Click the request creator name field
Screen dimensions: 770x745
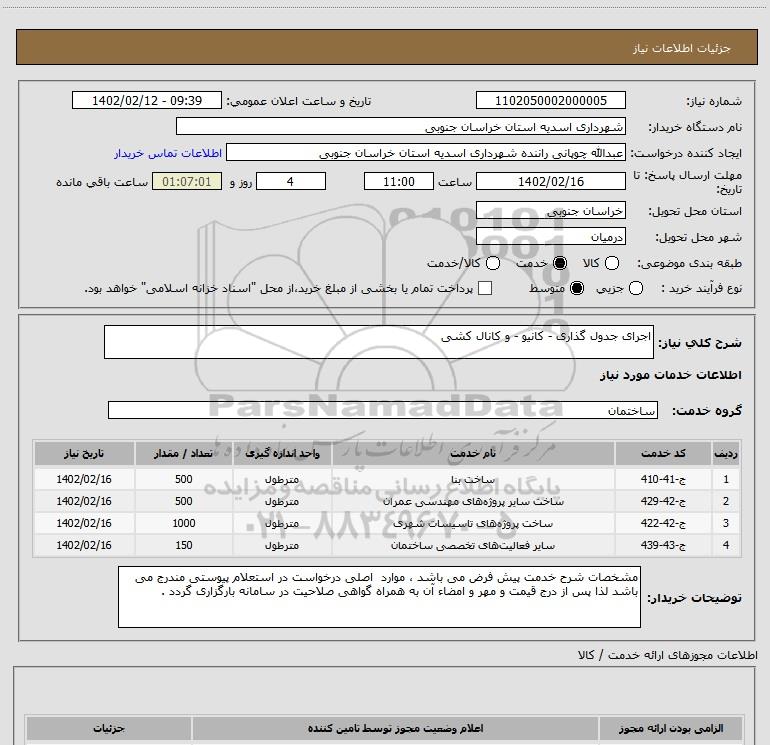[426, 153]
